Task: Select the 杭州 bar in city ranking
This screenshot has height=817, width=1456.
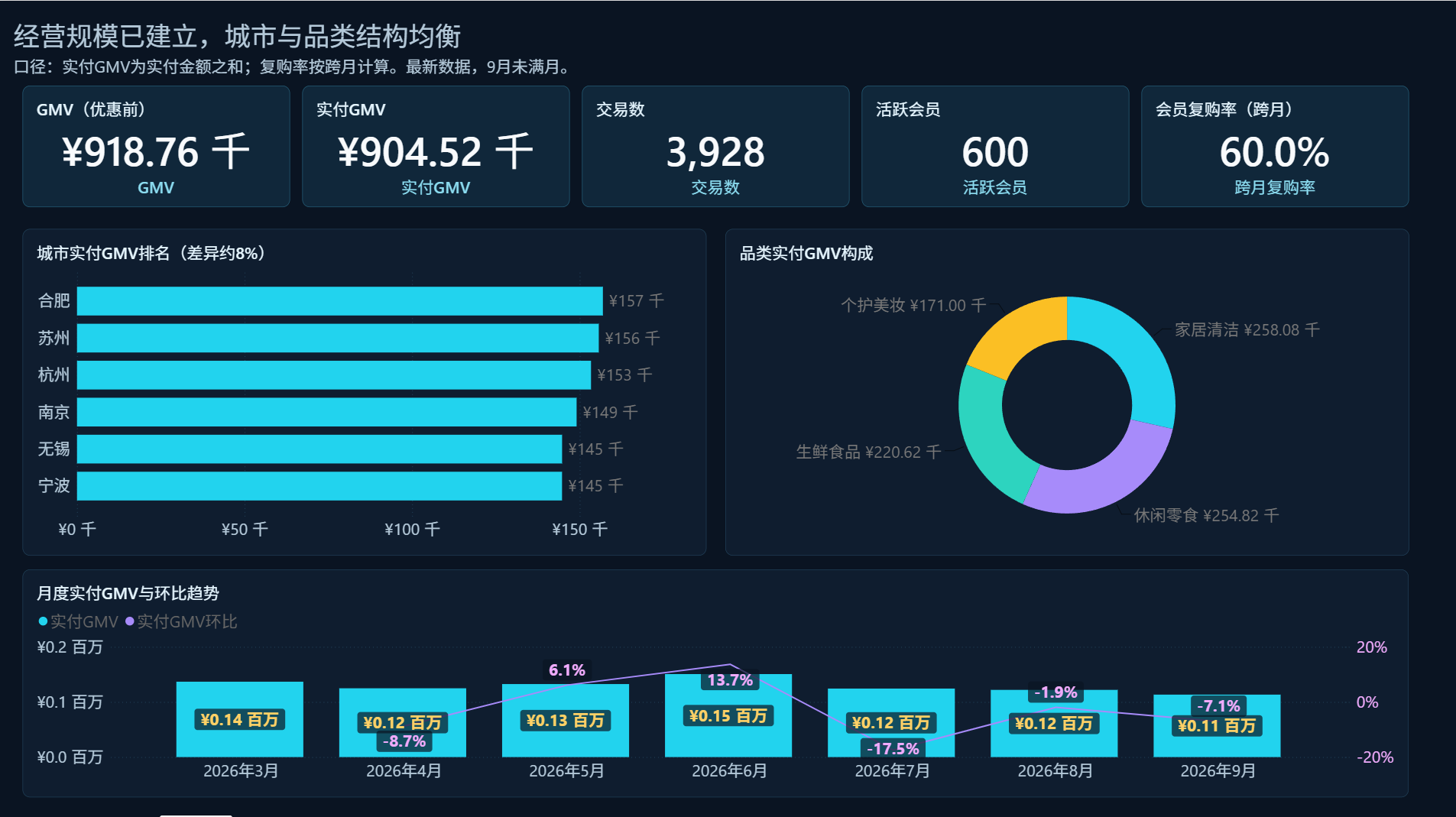Action: click(x=334, y=375)
